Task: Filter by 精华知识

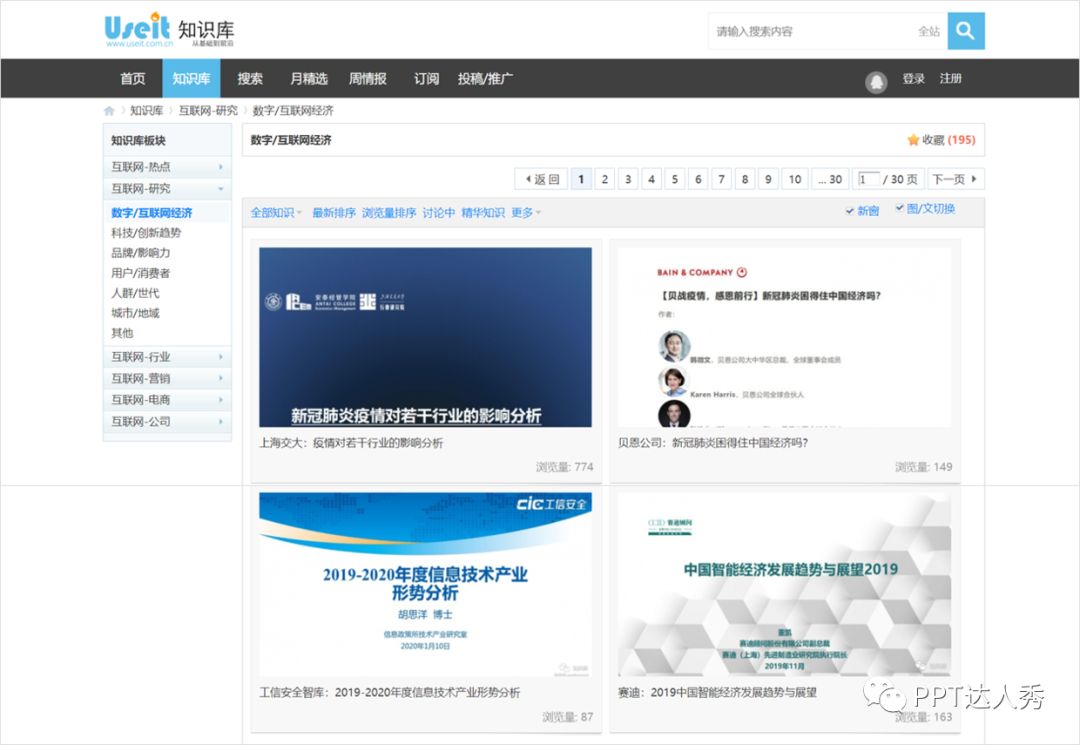Action: point(483,213)
